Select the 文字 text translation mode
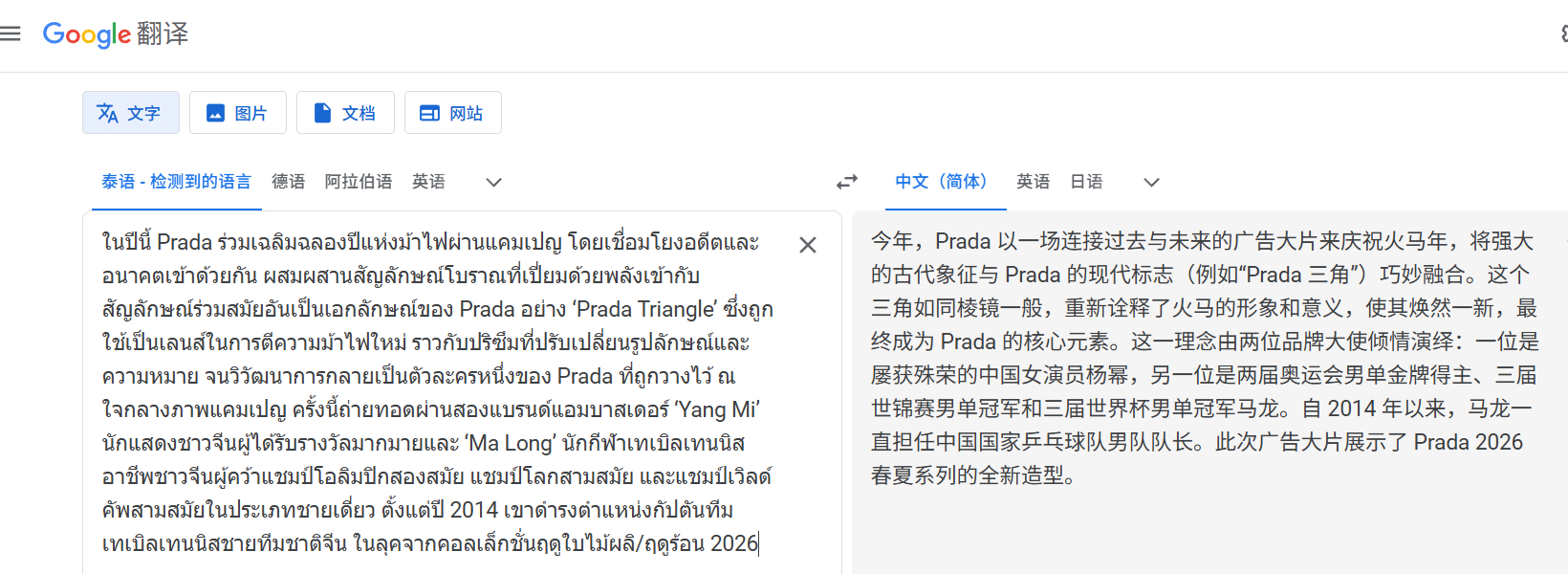Image resolution: width=1568 pixels, height=574 pixels. (x=130, y=113)
